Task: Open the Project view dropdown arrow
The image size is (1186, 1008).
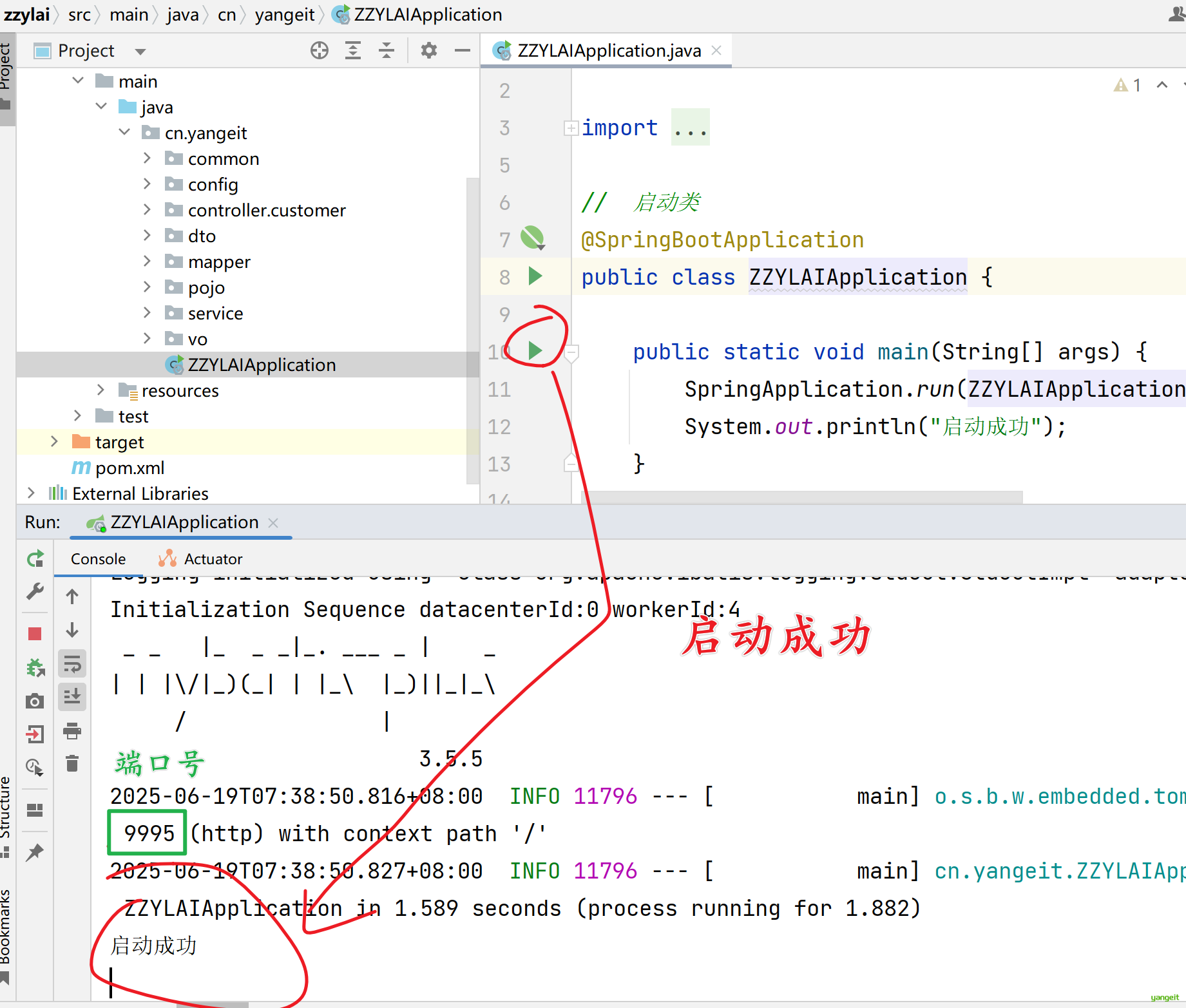Action: pyautogui.click(x=140, y=52)
